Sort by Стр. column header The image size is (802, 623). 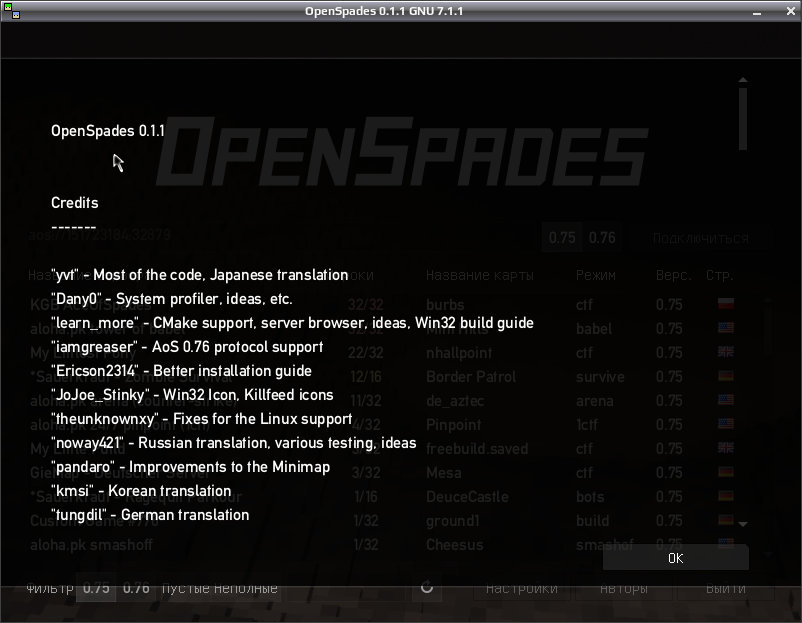(720, 275)
